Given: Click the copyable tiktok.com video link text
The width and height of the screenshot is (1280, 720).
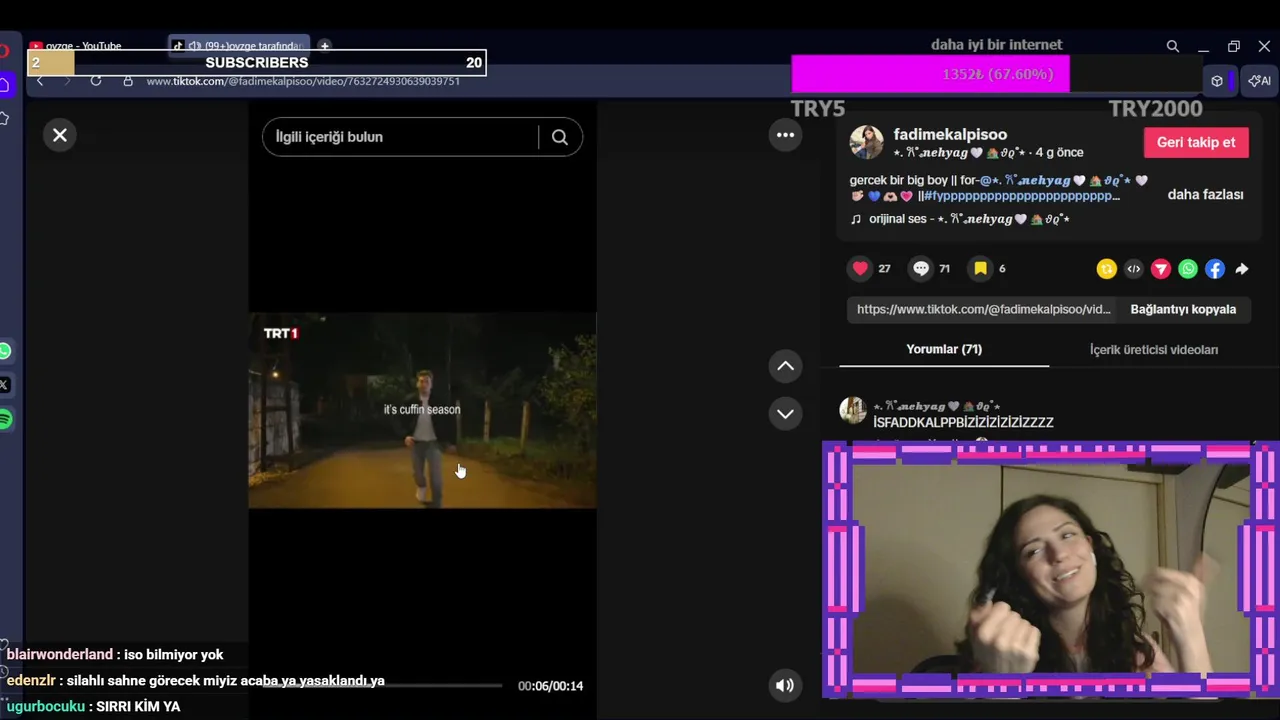Looking at the screenshot, I should 983,309.
